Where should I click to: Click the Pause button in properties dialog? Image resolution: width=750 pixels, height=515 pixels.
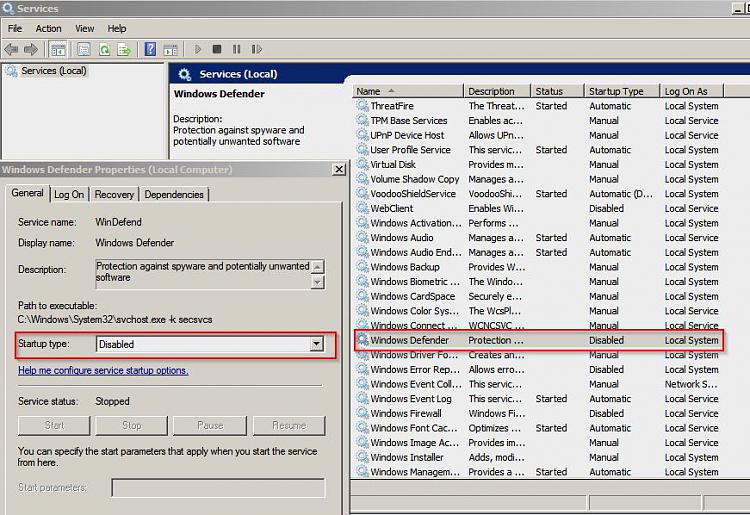210,425
